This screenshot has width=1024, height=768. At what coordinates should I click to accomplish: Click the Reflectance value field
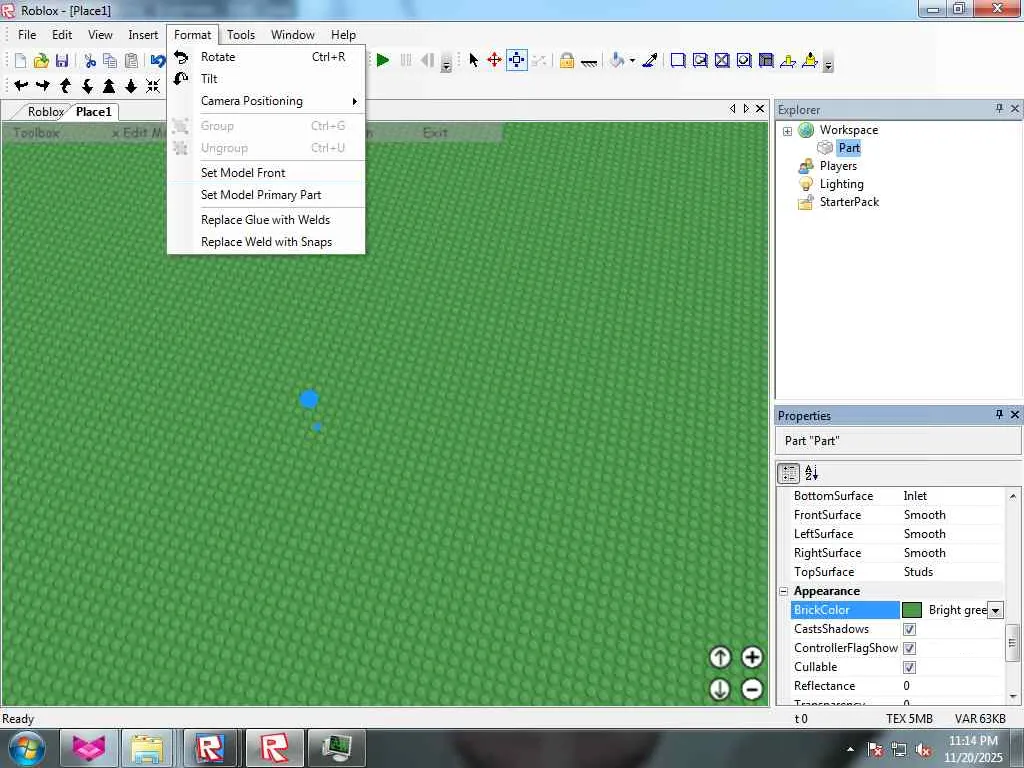(x=952, y=686)
